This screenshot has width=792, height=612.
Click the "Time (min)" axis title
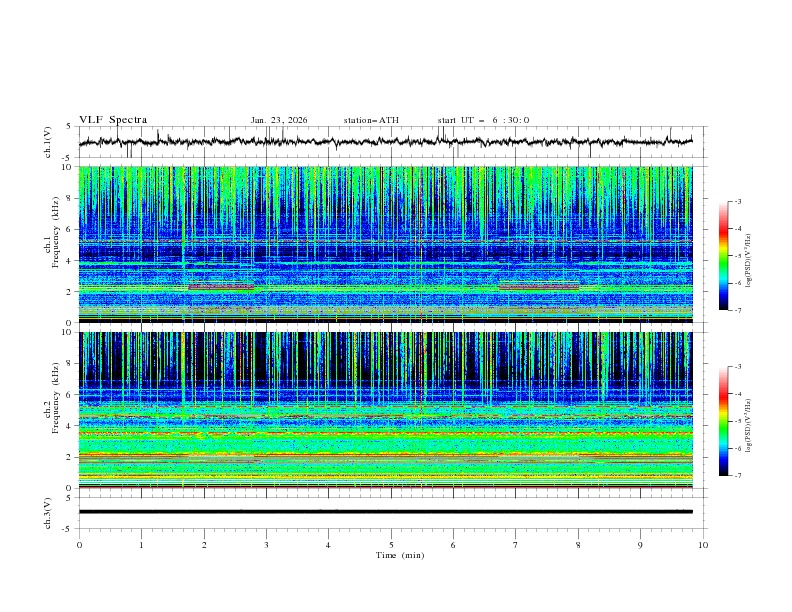click(x=400, y=555)
